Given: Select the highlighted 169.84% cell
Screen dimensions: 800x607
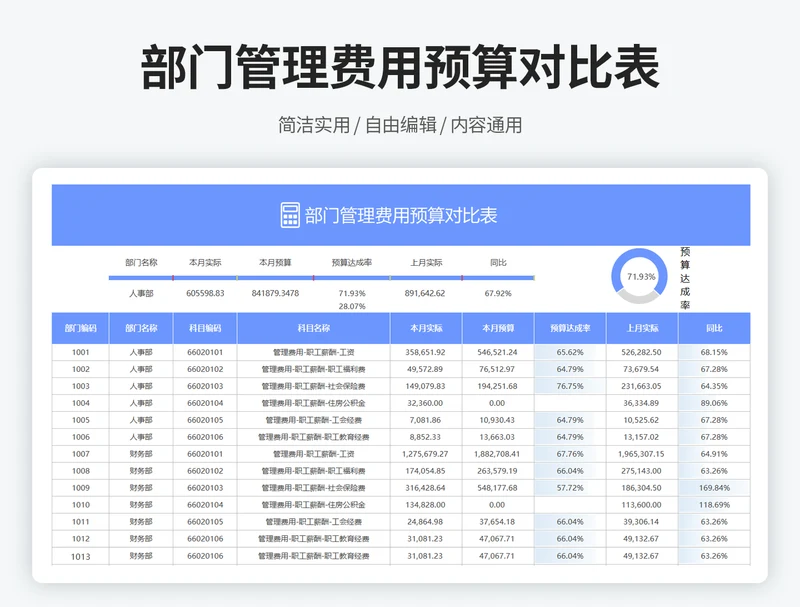Looking at the screenshot, I should [x=714, y=488].
